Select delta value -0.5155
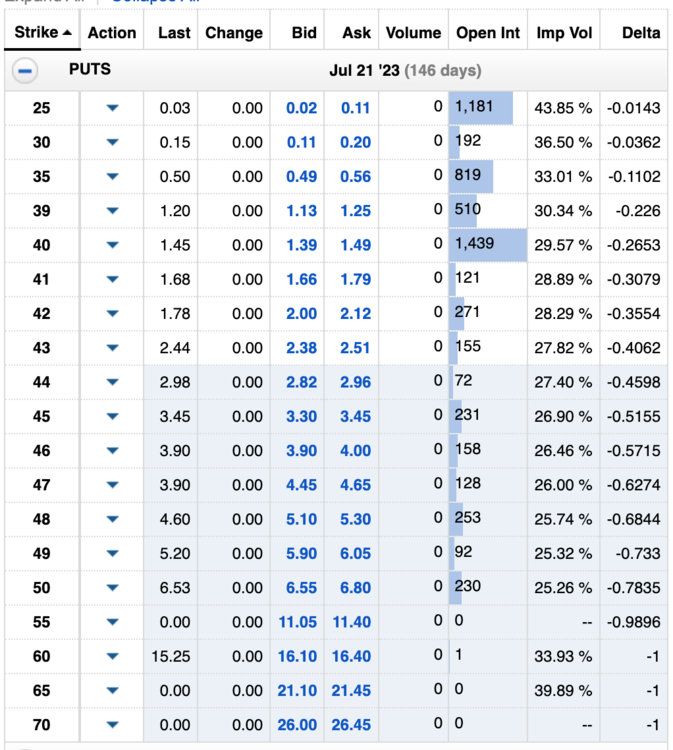The width and height of the screenshot is (673, 750). pyautogui.click(x=634, y=417)
